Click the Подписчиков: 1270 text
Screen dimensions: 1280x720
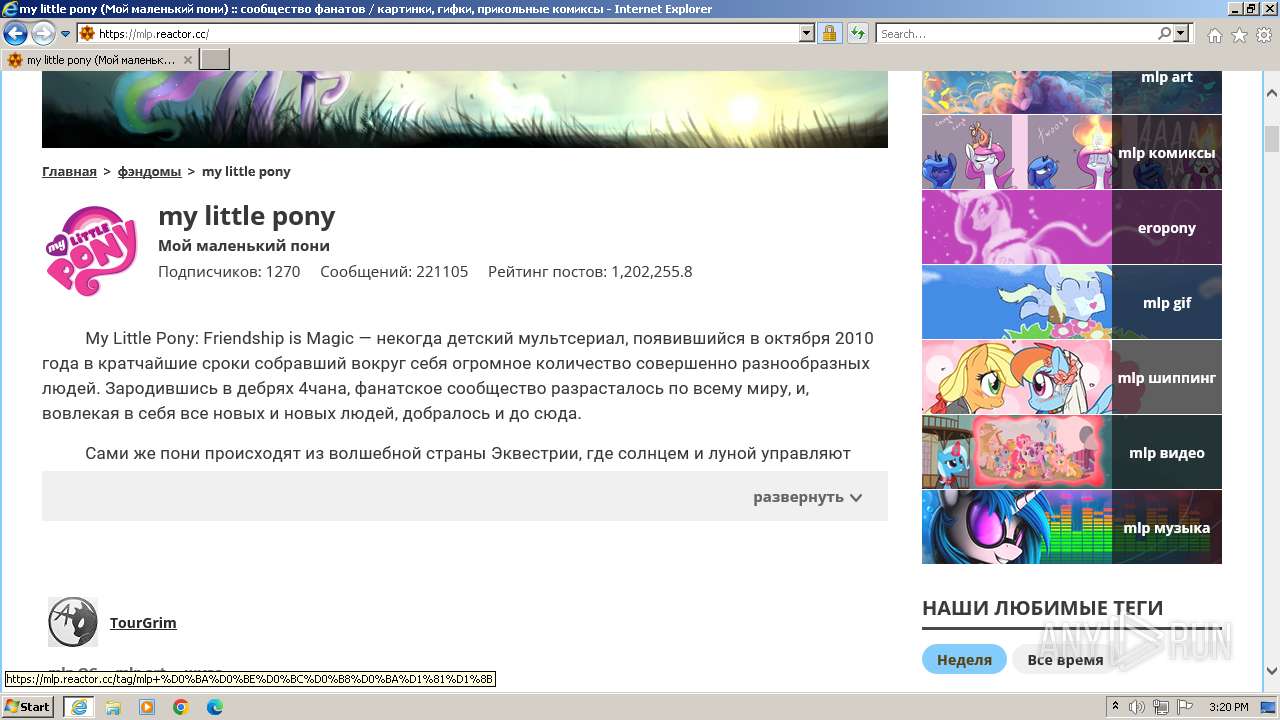click(229, 271)
